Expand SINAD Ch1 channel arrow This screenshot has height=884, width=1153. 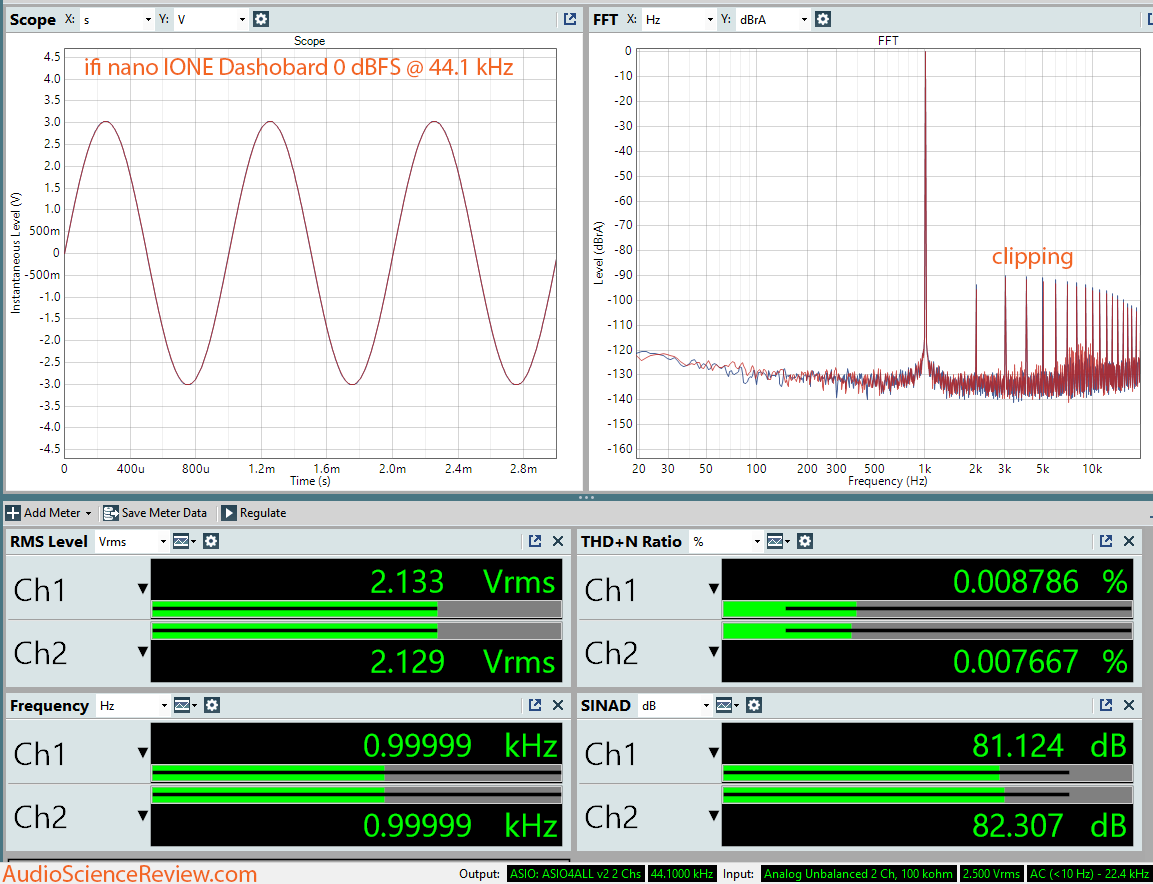point(713,752)
